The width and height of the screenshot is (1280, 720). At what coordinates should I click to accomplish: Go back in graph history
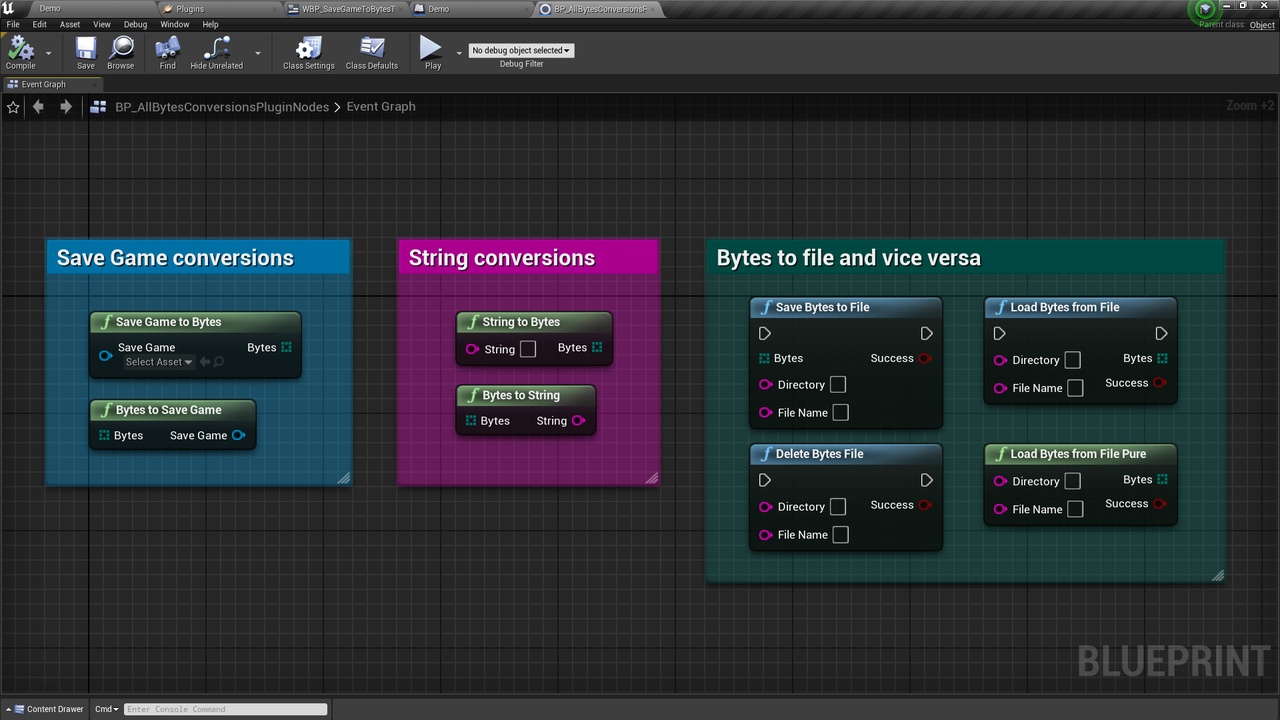[x=38, y=107]
